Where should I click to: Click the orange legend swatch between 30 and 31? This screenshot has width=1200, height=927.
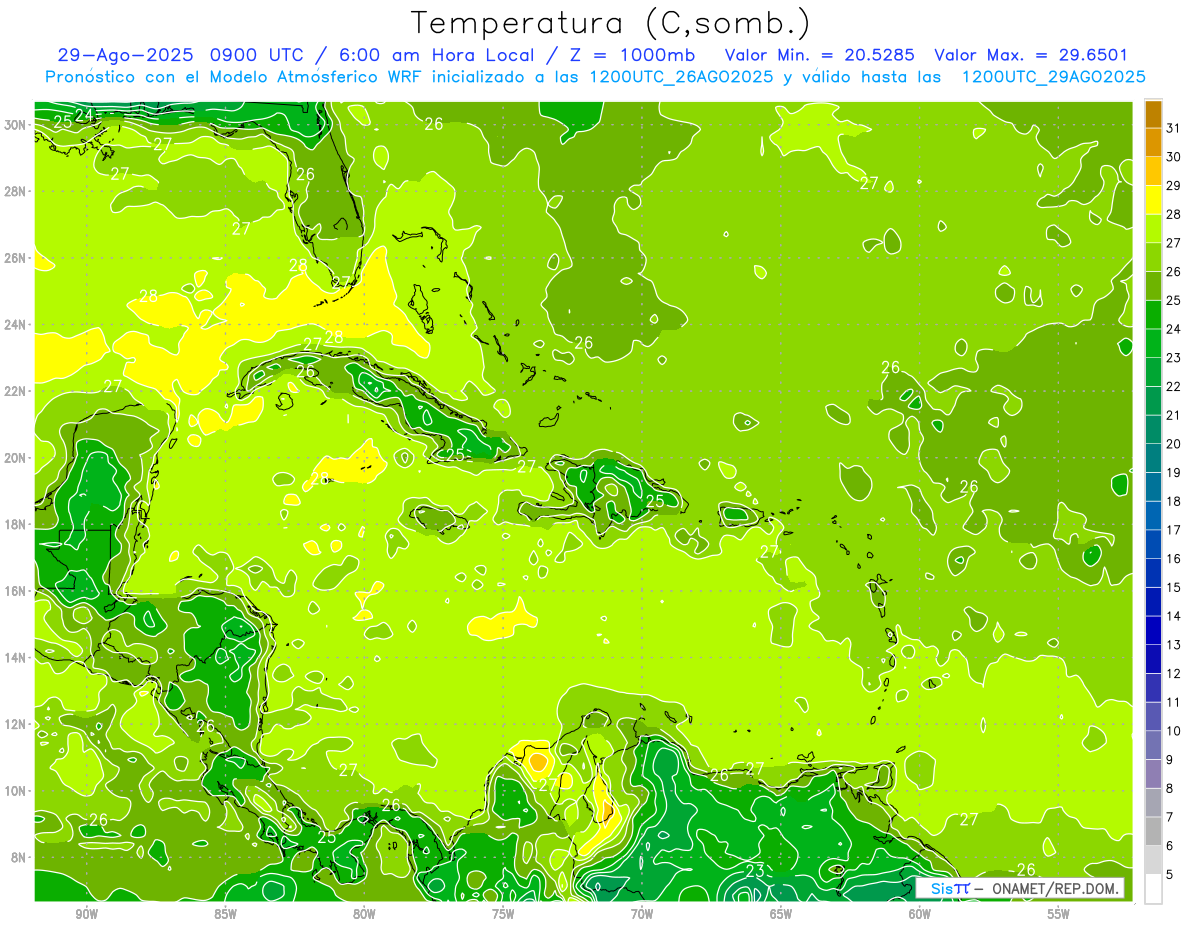point(1153,142)
